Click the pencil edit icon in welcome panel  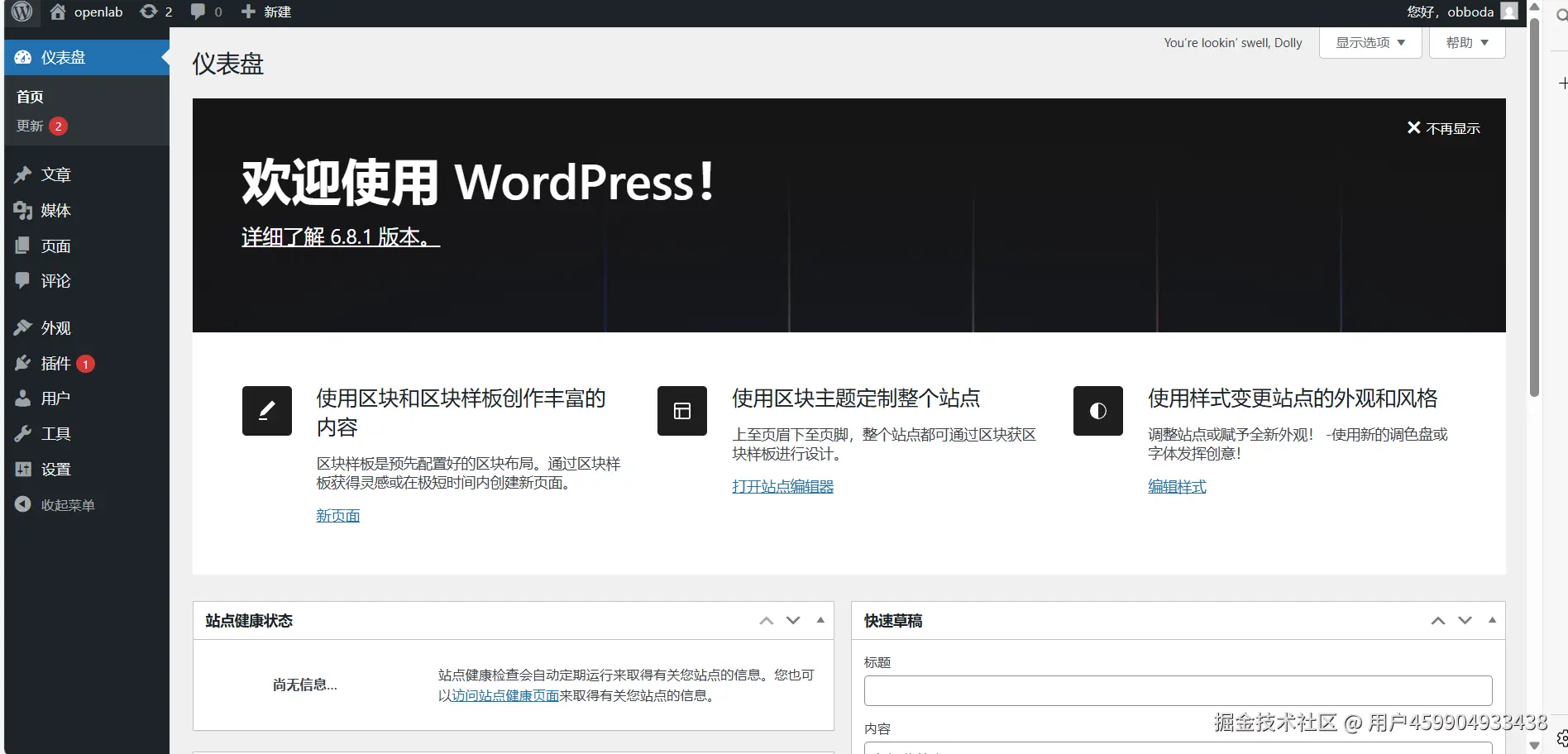pyautogui.click(x=267, y=411)
